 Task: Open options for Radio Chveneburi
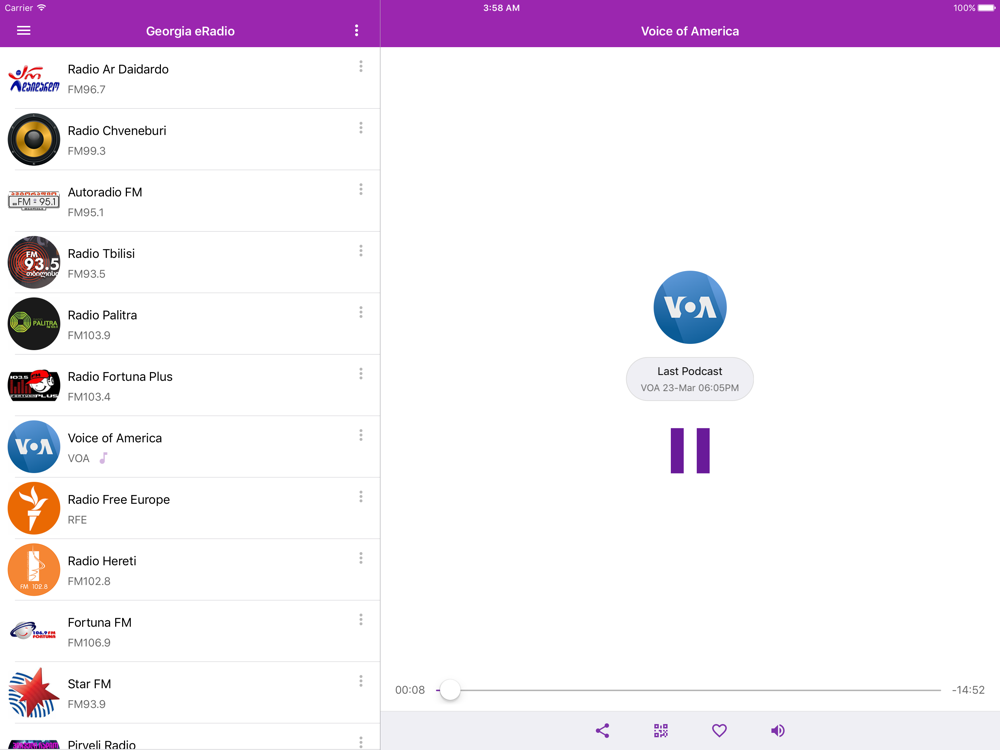coord(361,128)
